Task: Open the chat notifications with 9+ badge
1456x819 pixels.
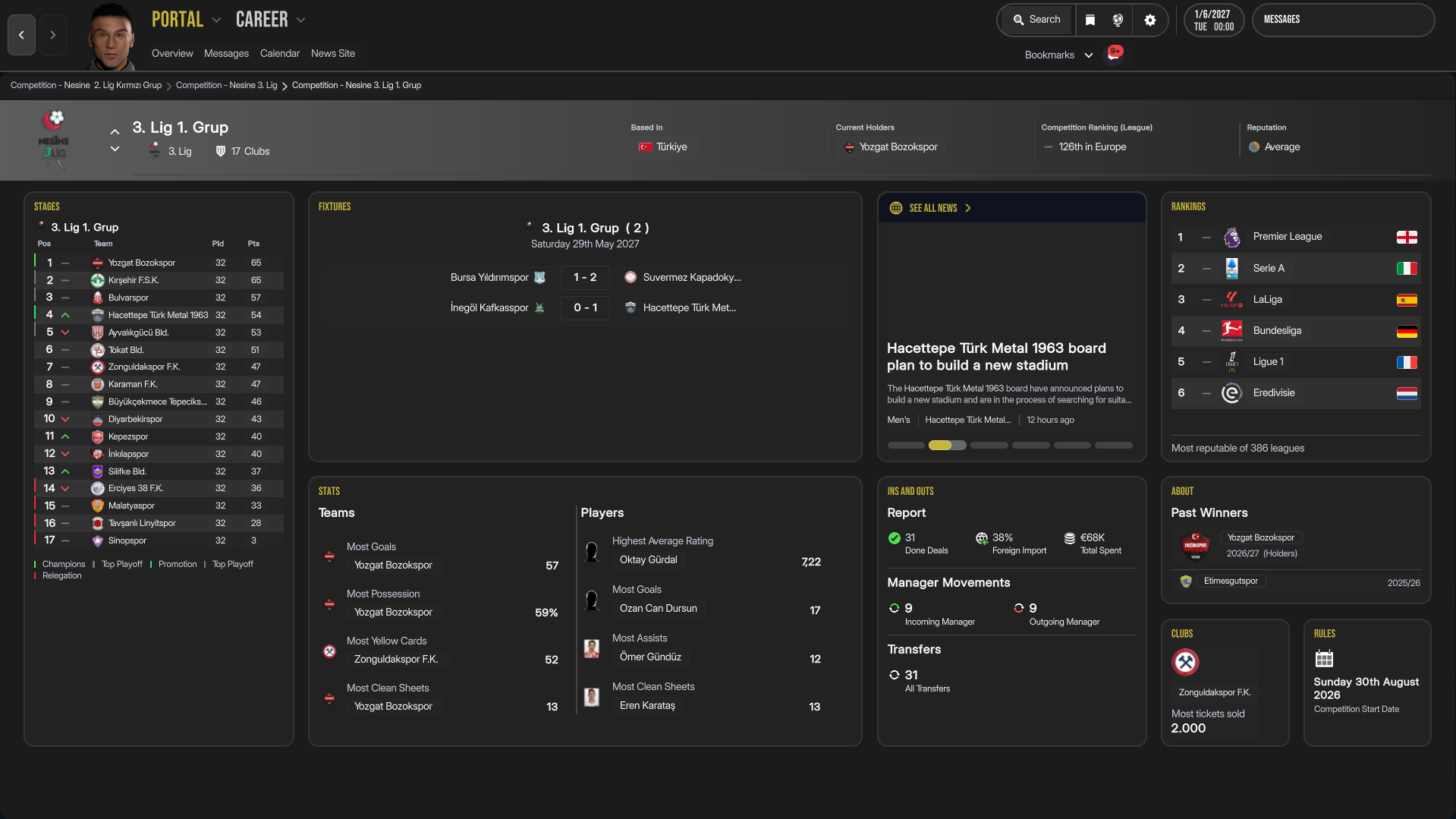Action: [1113, 54]
